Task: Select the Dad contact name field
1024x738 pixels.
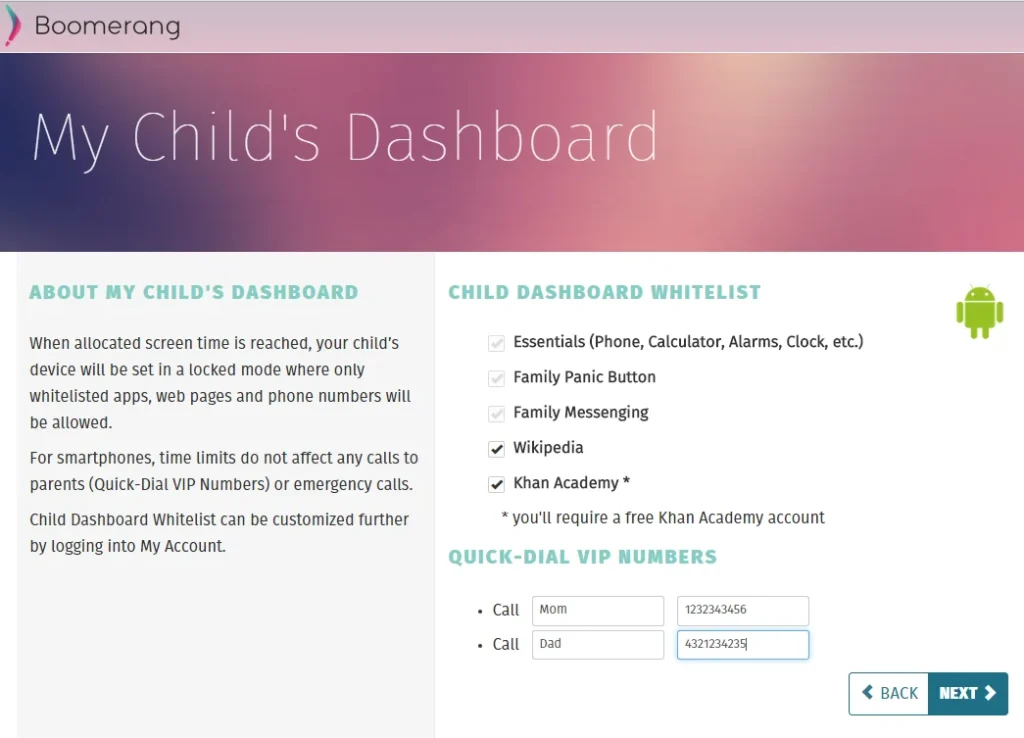Action: 597,644
